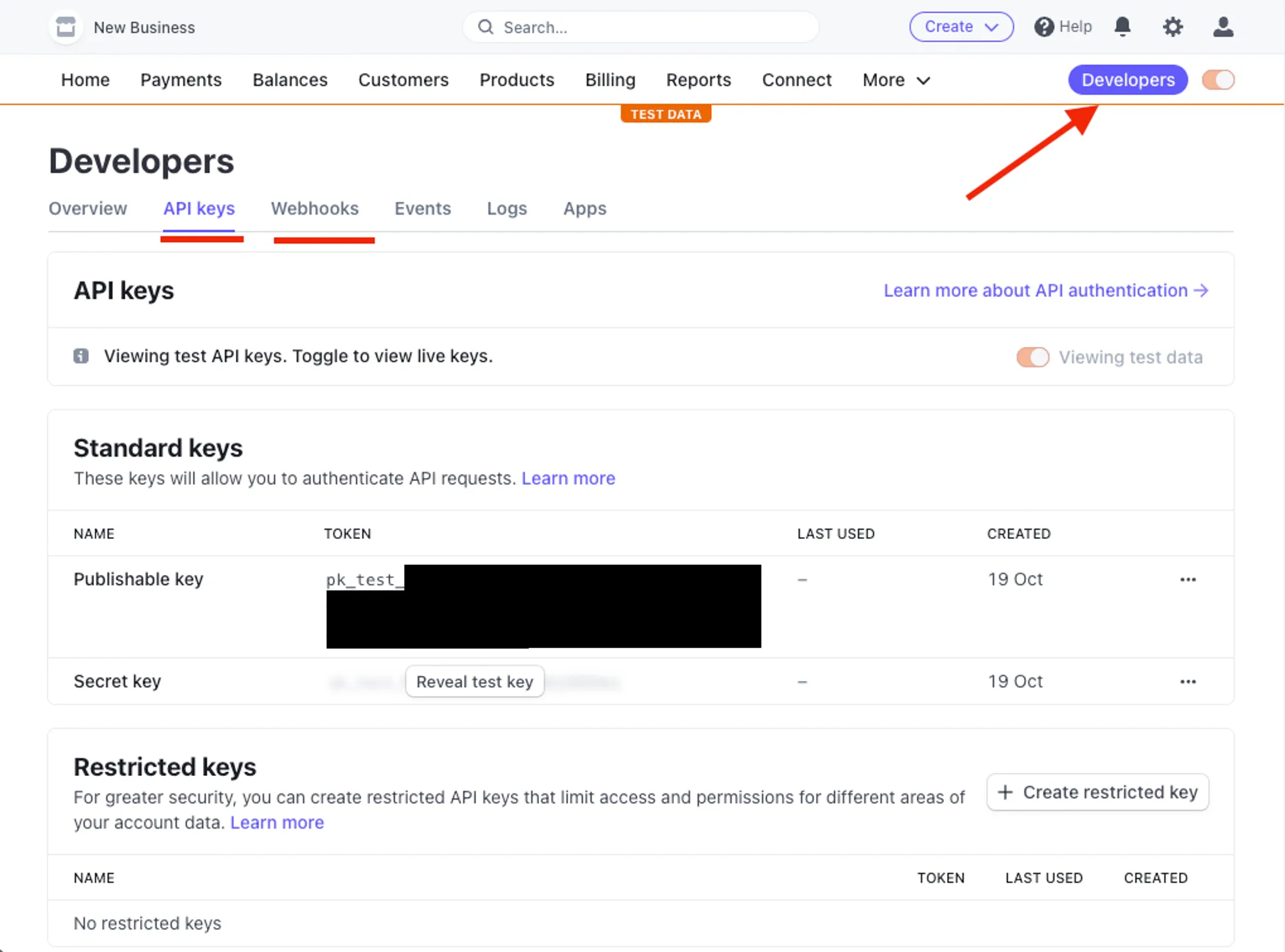Select the Webhooks tab

pos(315,208)
